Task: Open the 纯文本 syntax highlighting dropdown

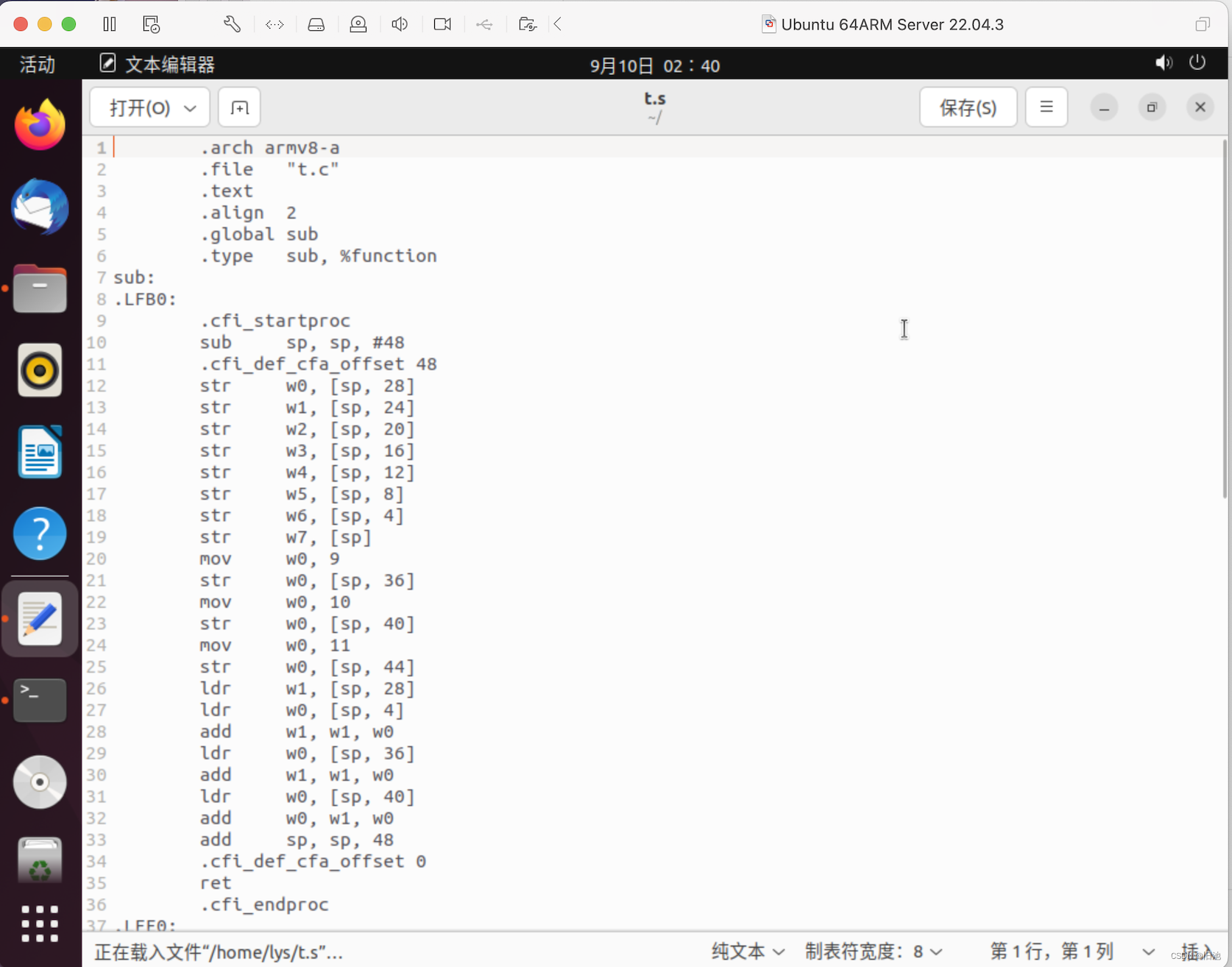Action: [x=748, y=951]
